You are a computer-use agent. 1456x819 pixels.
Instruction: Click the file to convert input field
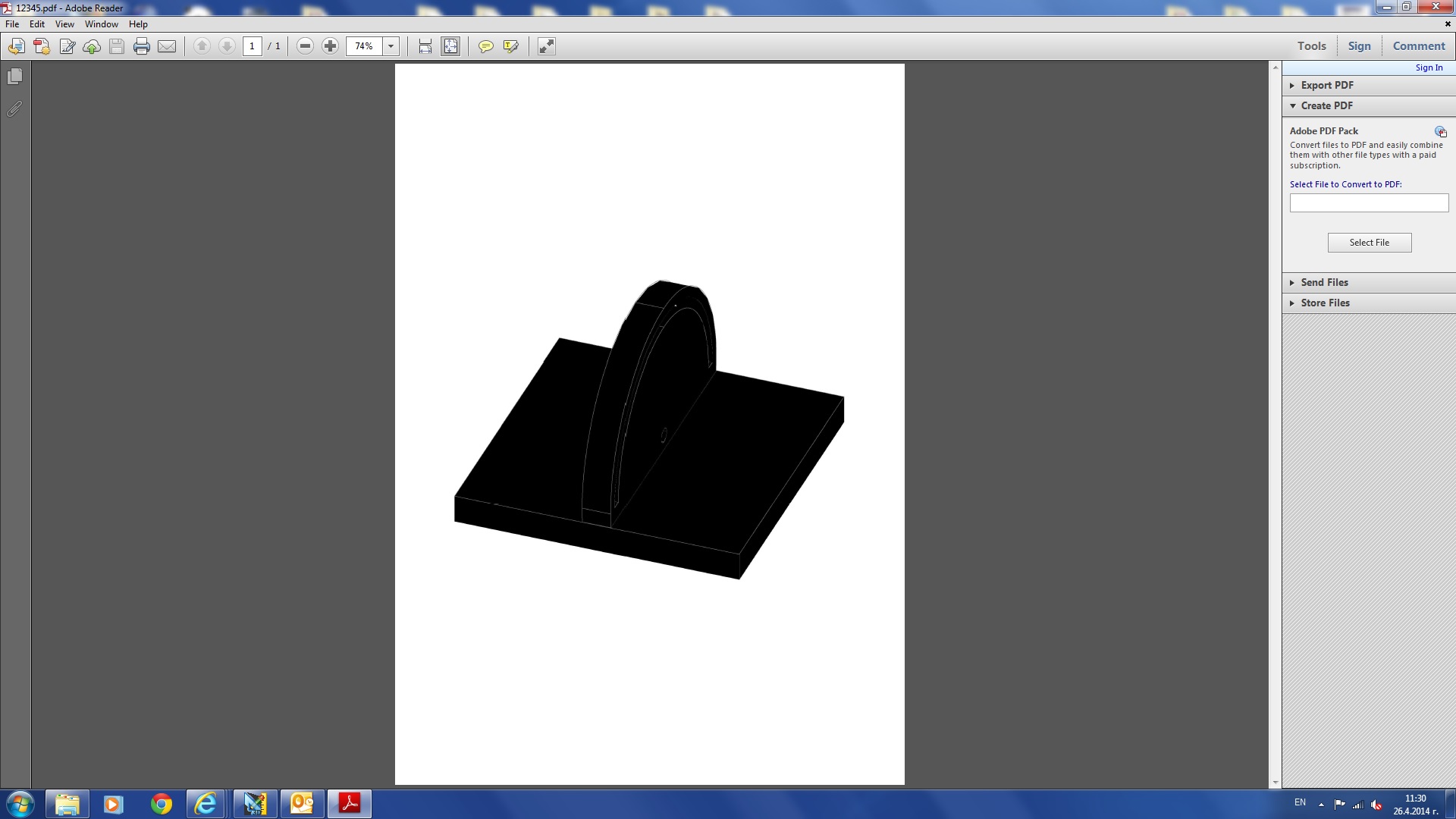(x=1369, y=203)
